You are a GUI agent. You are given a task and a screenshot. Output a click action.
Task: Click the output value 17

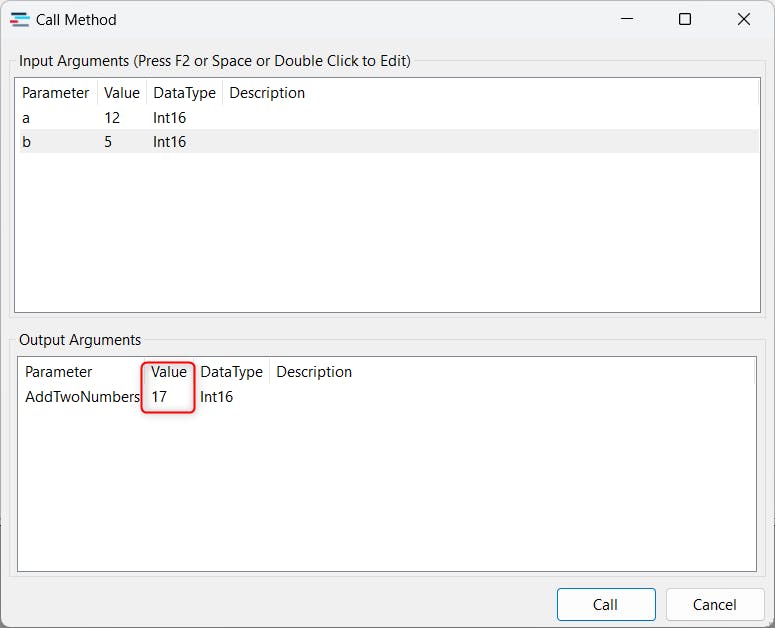(160, 397)
